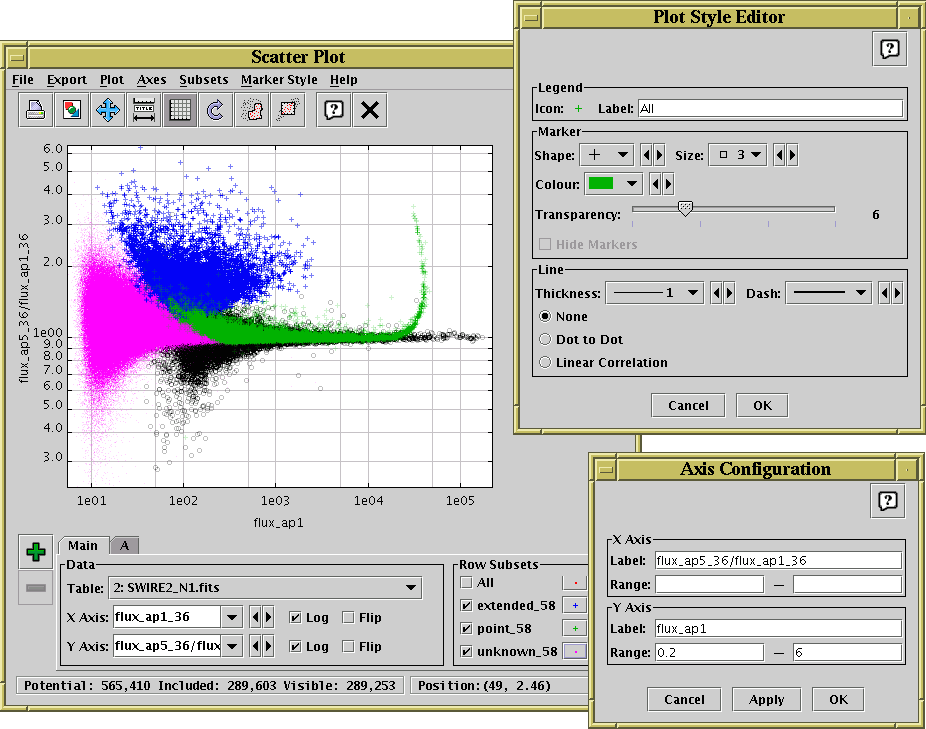The width and height of the screenshot is (926, 729).
Task: Open the marker Shape dropdown
Action: tap(607, 155)
